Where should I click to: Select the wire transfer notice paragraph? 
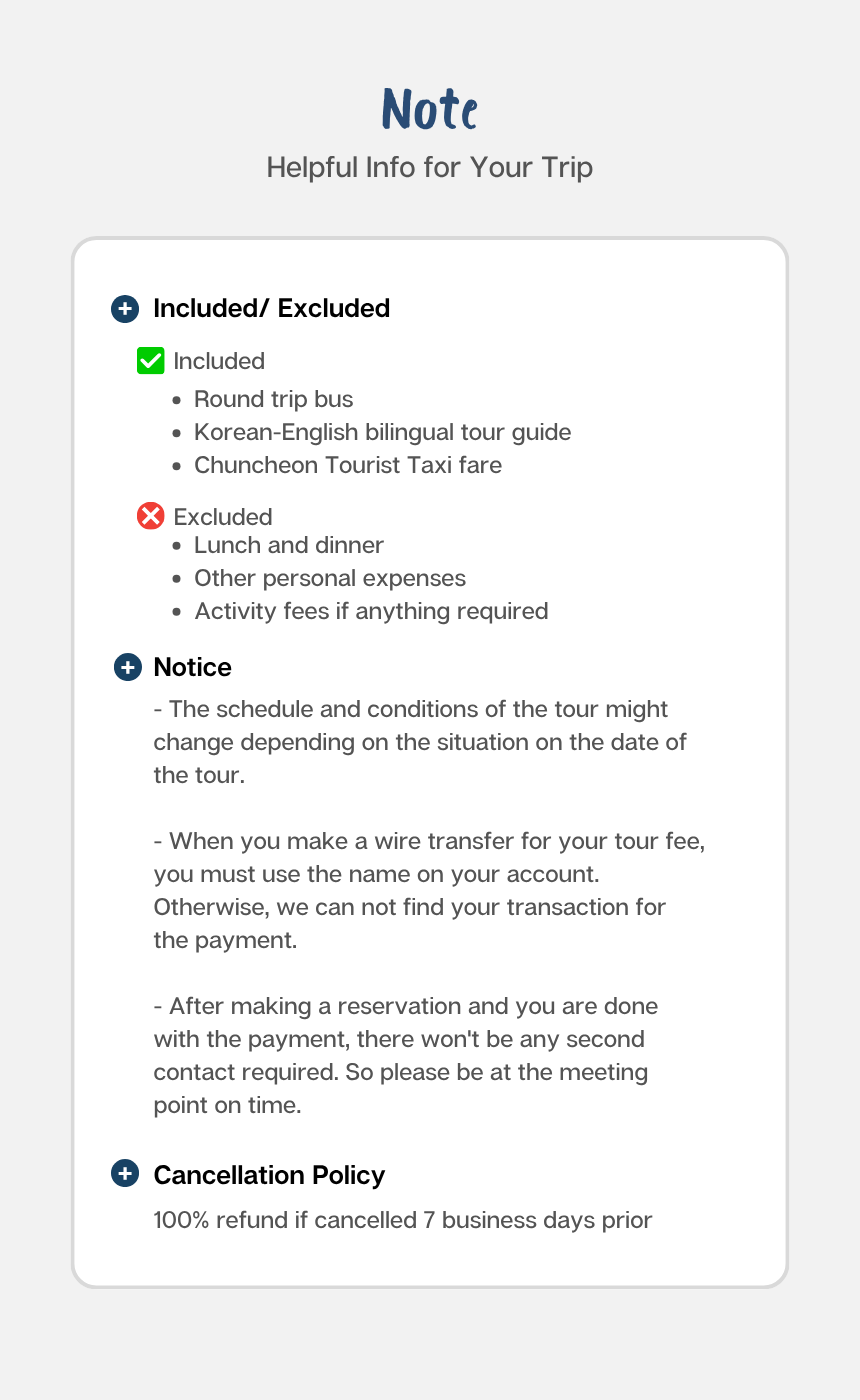429,890
